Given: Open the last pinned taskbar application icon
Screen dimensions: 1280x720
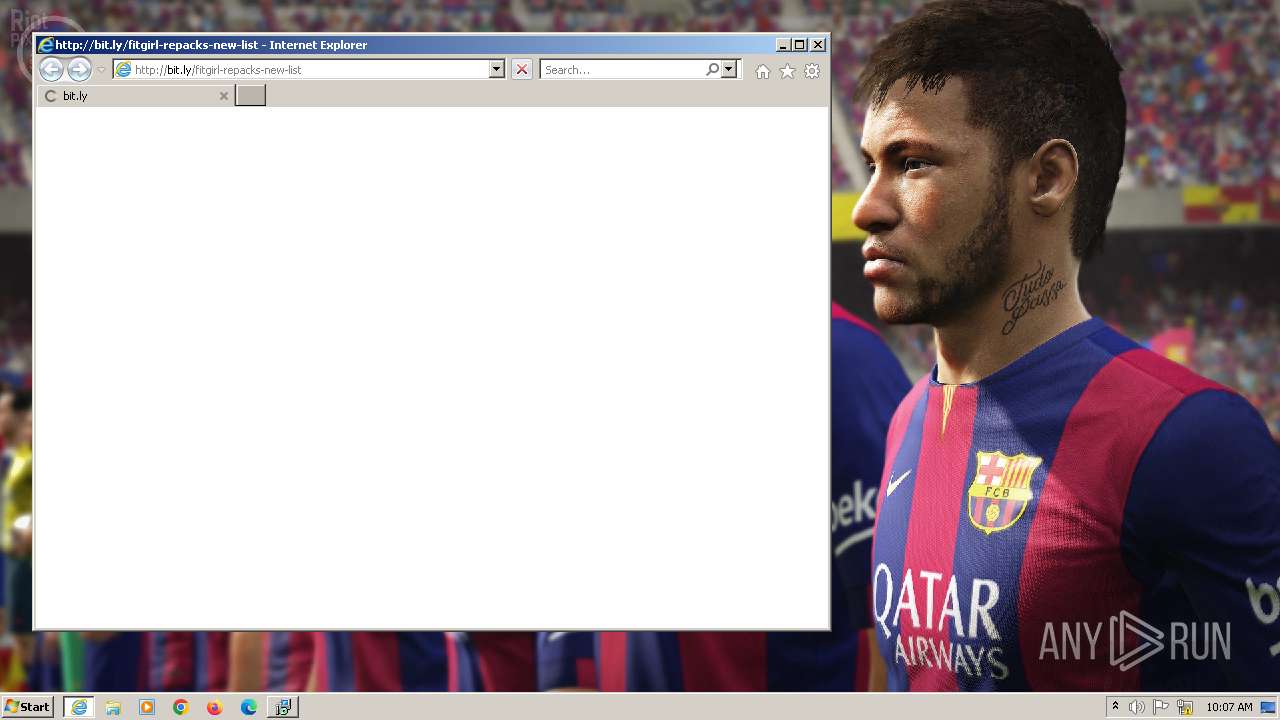Looking at the screenshot, I should coord(283,707).
